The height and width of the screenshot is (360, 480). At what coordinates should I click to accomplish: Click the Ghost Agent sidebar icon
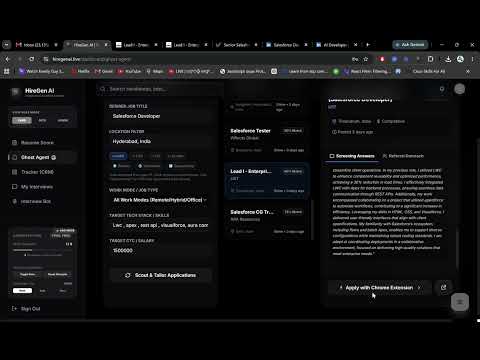(14, 157)
